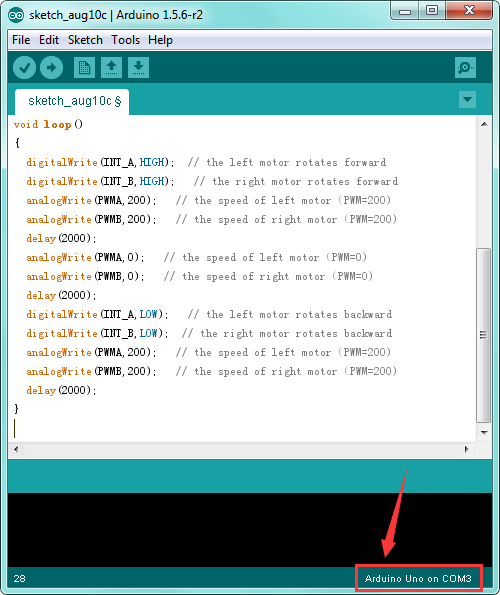
Task: Open the Help menu
Action: (x=160, y=40)
